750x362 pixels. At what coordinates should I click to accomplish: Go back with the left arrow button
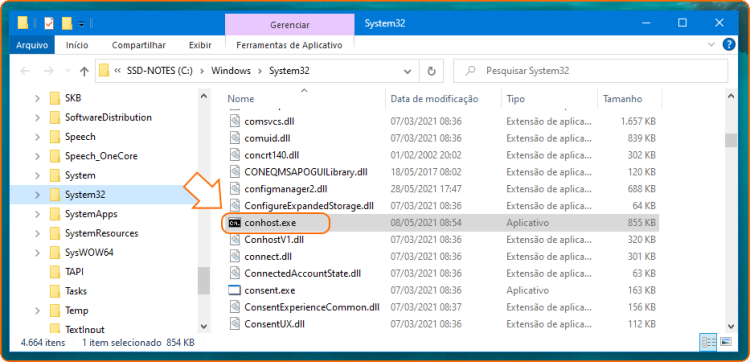[x=25, y=71]
